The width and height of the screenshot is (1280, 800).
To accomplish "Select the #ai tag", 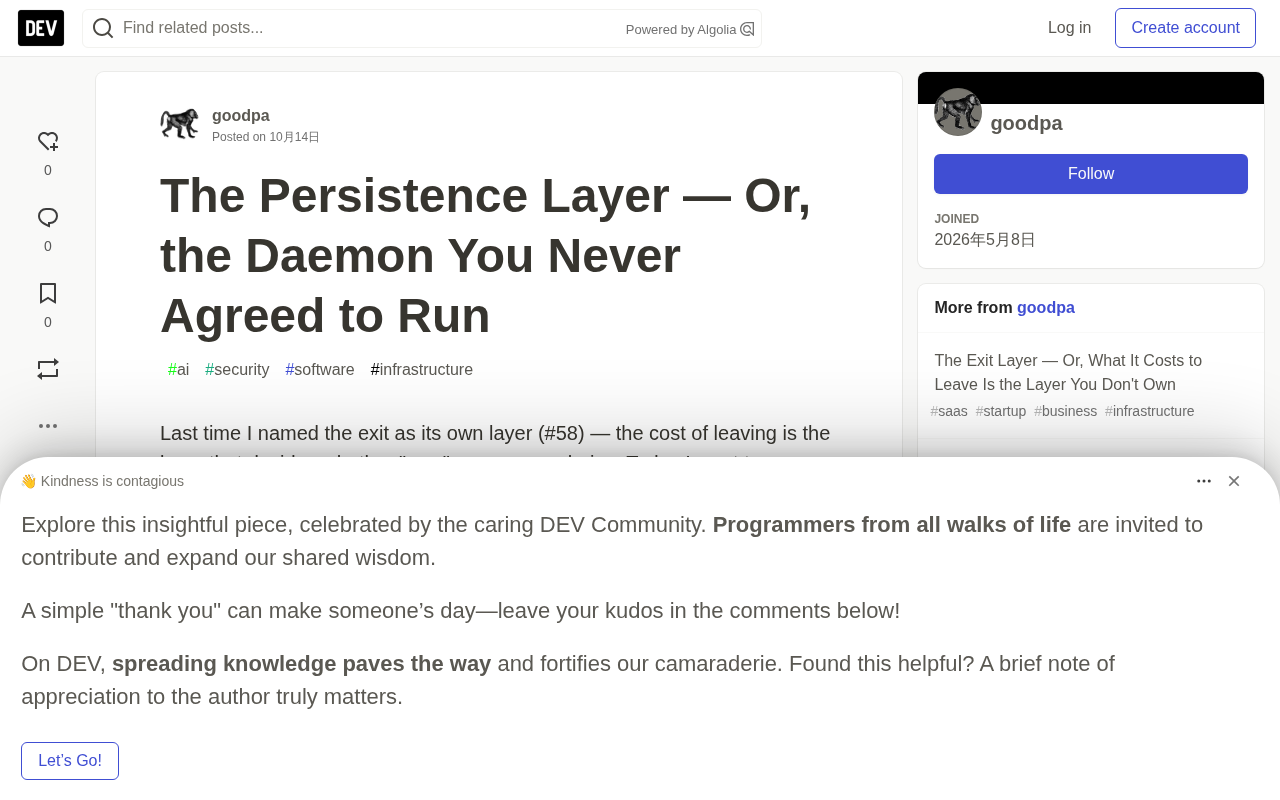I will 179,370.
